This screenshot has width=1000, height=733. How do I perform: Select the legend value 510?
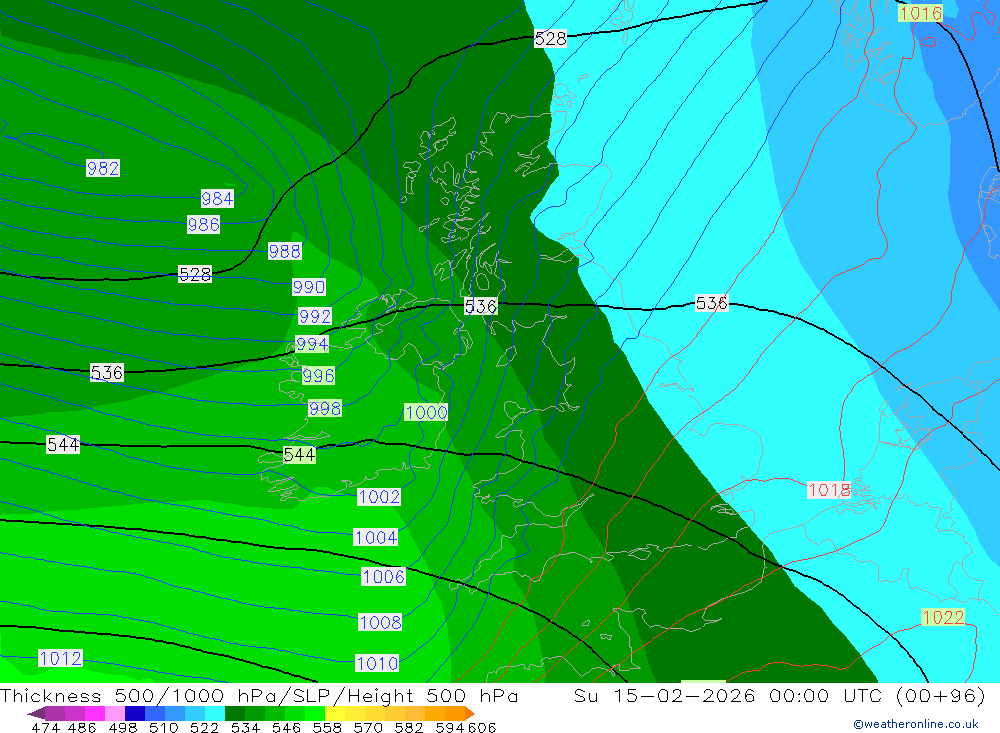[164, 727]
